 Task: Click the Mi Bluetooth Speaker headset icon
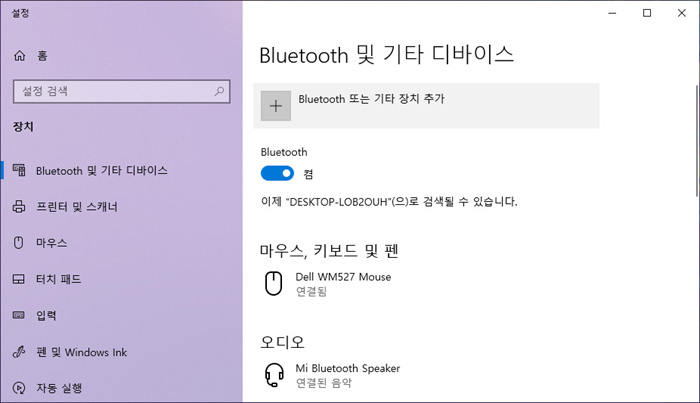[274, 375]
